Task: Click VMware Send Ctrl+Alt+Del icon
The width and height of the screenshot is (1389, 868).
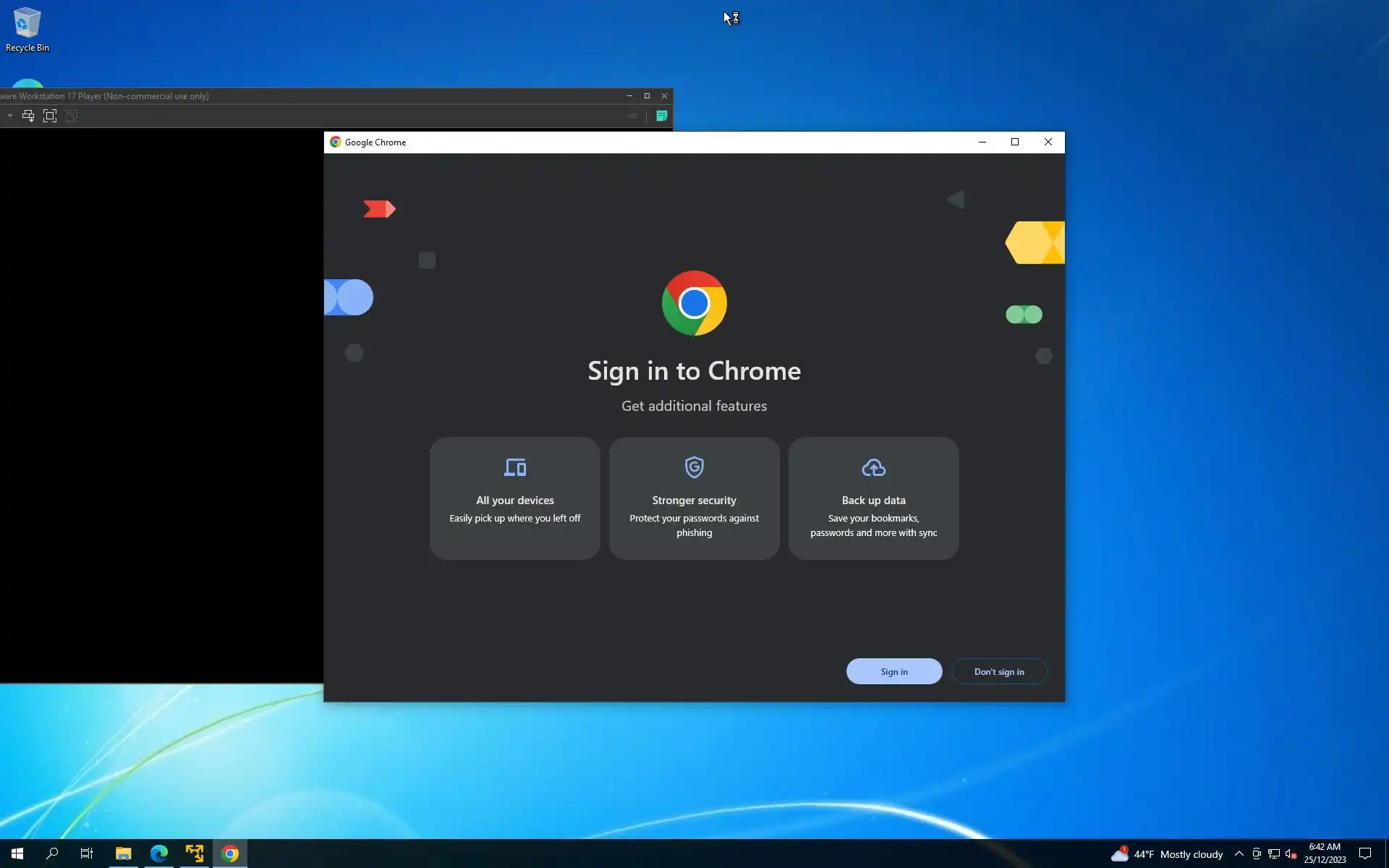Action: pos(28,116)
